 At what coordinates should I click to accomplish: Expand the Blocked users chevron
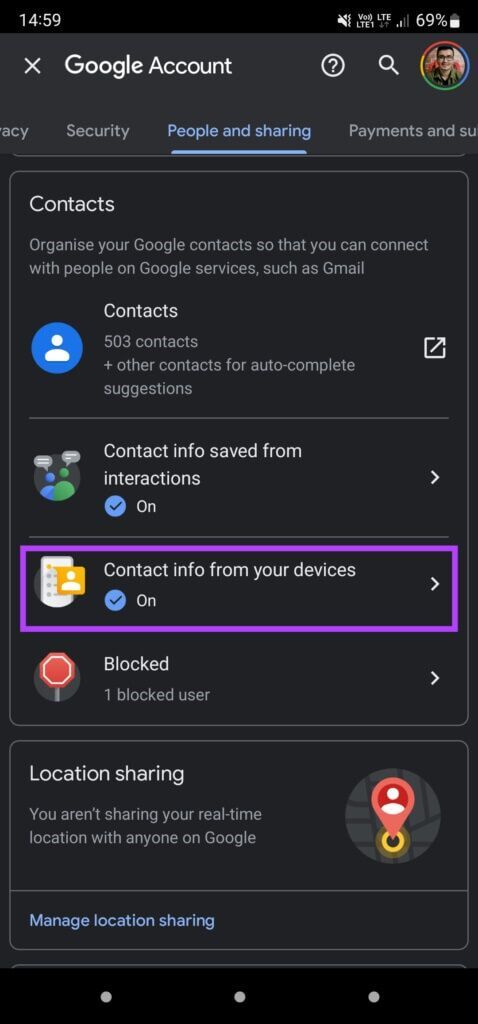coord(435,678)
